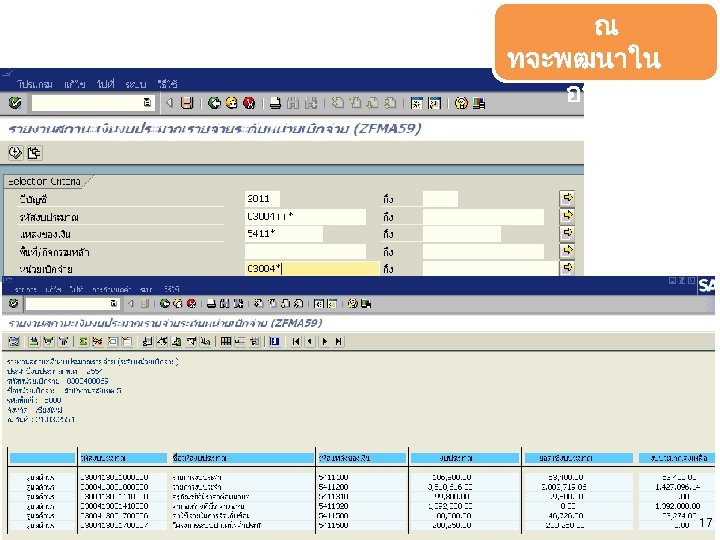
Task: Click empty main activity area 'from' field
Action: (x=305, y=252)
